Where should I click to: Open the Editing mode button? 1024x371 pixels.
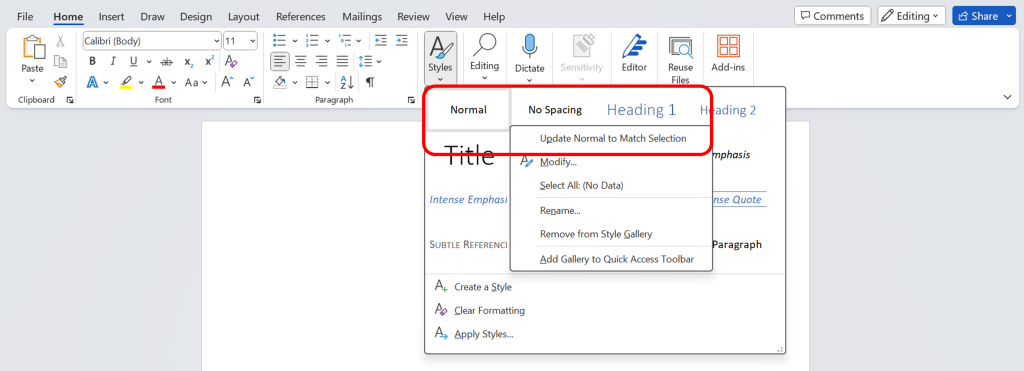click(x=911, y=16)
